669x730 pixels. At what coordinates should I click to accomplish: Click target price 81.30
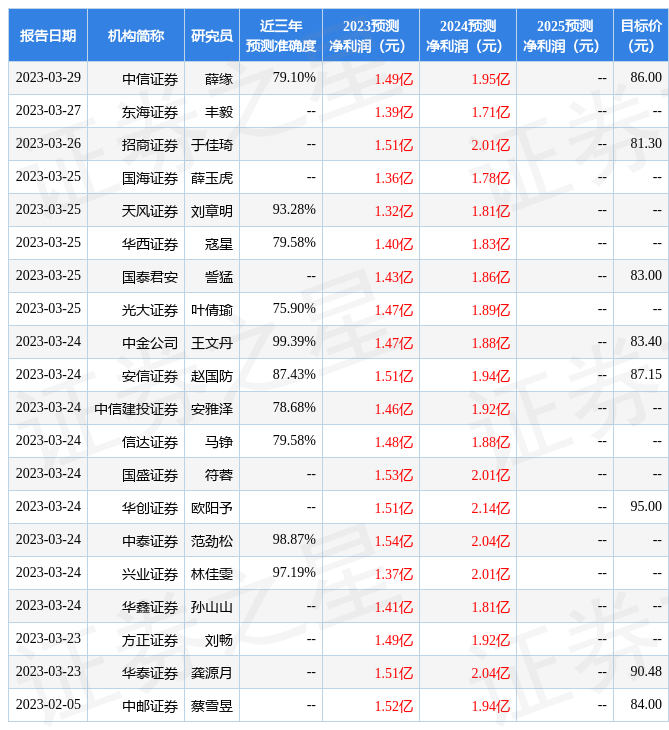(x=646, y=143)
